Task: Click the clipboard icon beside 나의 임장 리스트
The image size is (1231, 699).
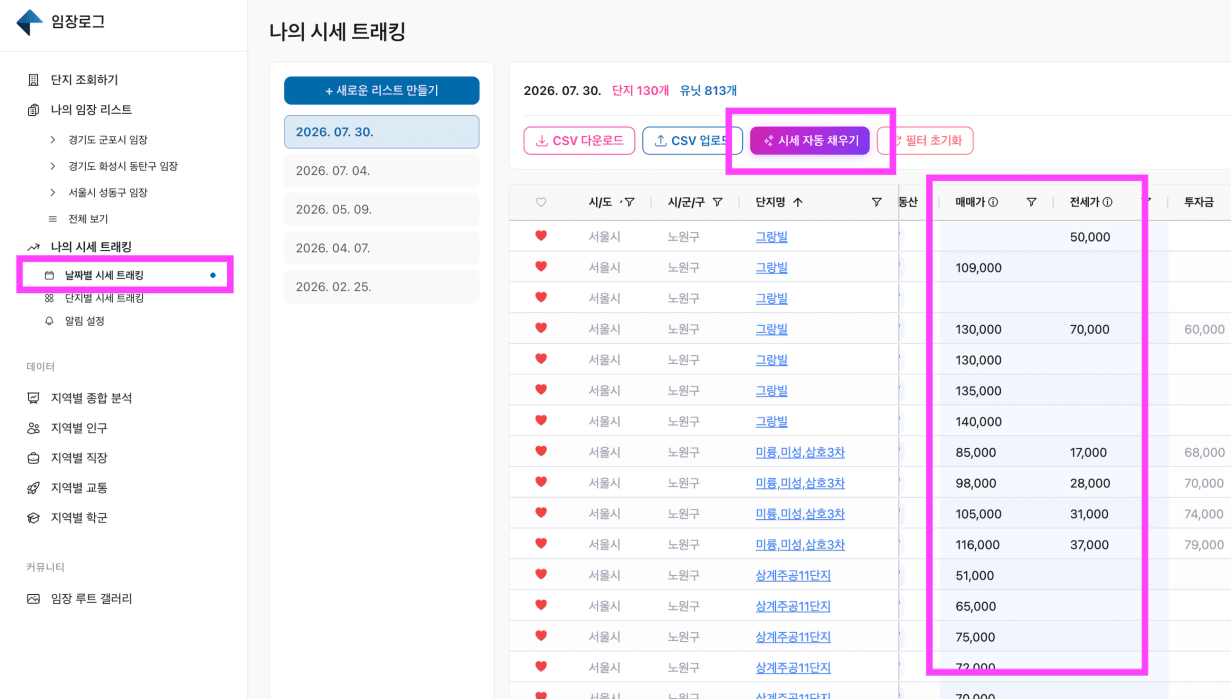Action: coord(33,110)
